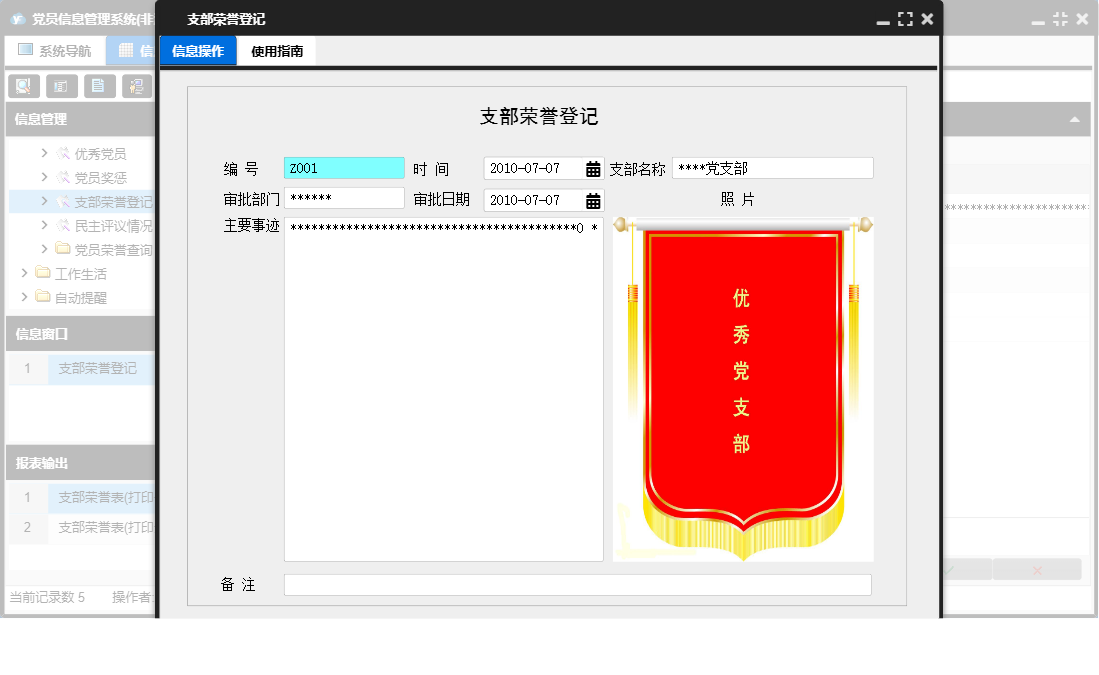The image size is (1099, 675).
Task: Select 优秀党员 in the tree
Action: pyautogui.click(x=100, y=154)
